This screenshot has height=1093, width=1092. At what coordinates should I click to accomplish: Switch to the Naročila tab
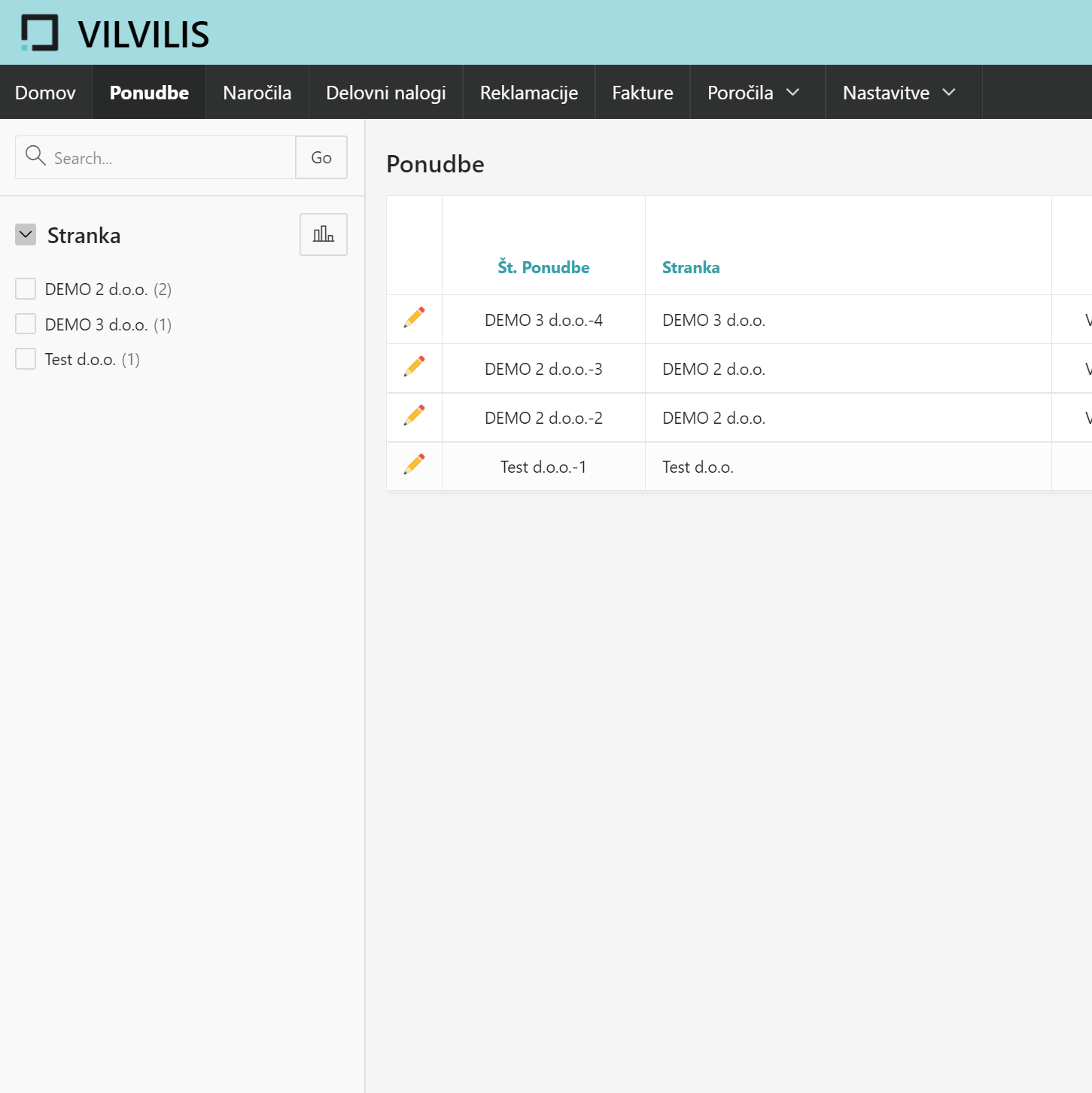coord(257,93)
